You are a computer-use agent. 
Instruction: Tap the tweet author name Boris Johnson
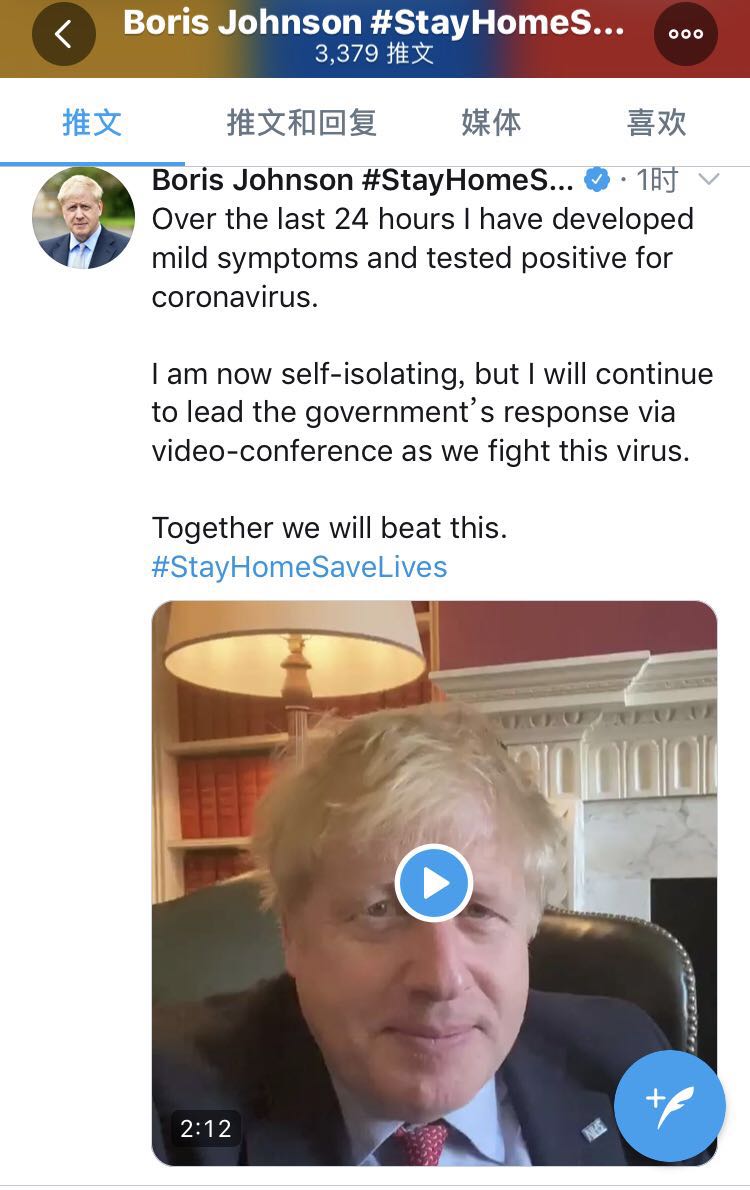coord(362,180)
